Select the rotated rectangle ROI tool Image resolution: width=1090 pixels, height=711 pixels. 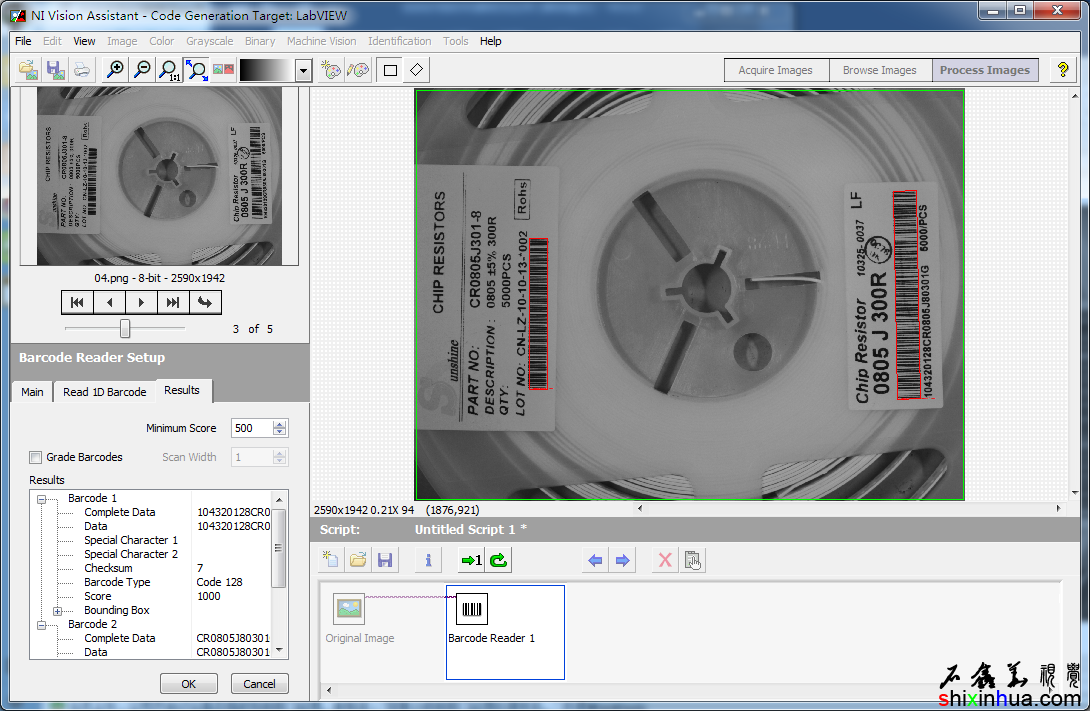pyautogui.click(x=417, y=70)
